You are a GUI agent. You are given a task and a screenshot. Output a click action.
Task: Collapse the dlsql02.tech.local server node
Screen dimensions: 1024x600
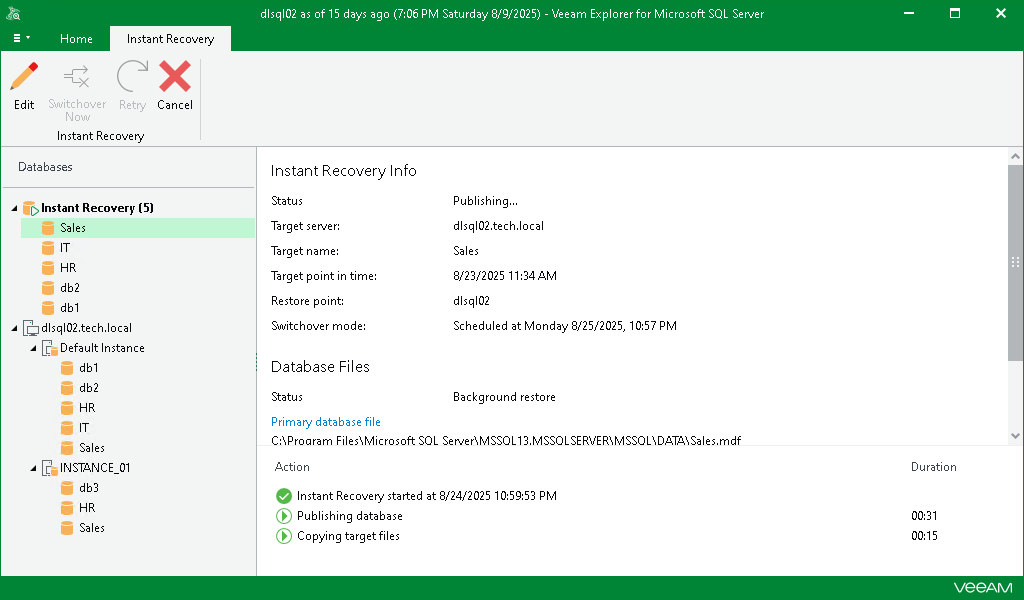coord(15,328)
